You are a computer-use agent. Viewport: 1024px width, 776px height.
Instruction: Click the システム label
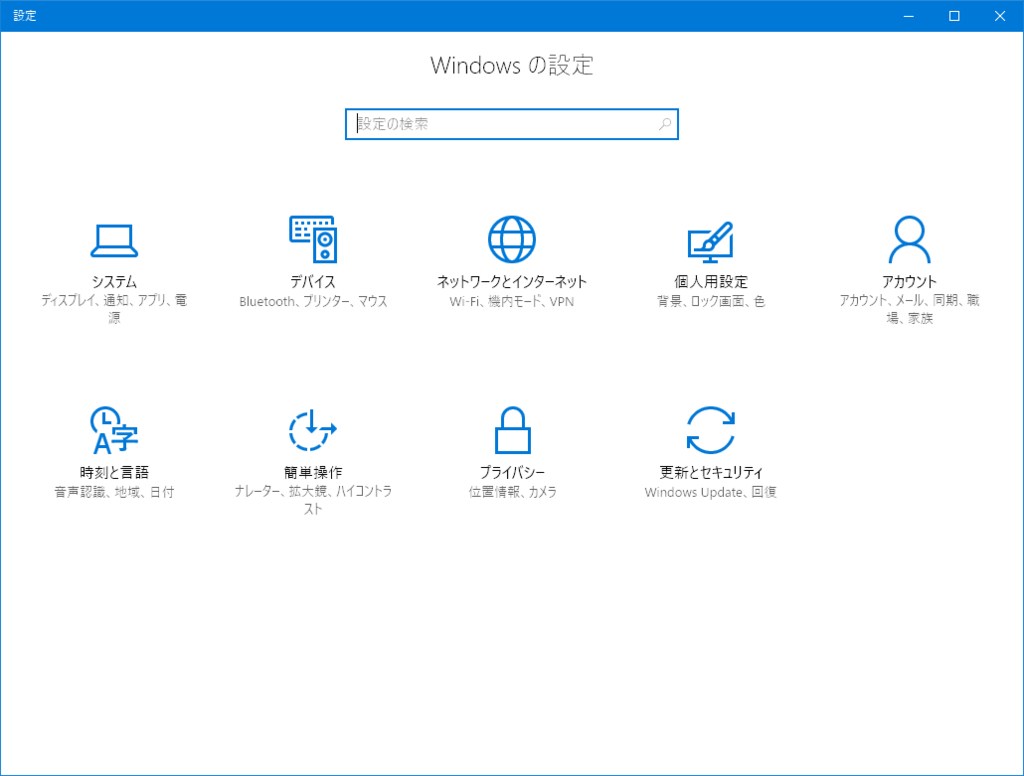click(x=114, y=282)
